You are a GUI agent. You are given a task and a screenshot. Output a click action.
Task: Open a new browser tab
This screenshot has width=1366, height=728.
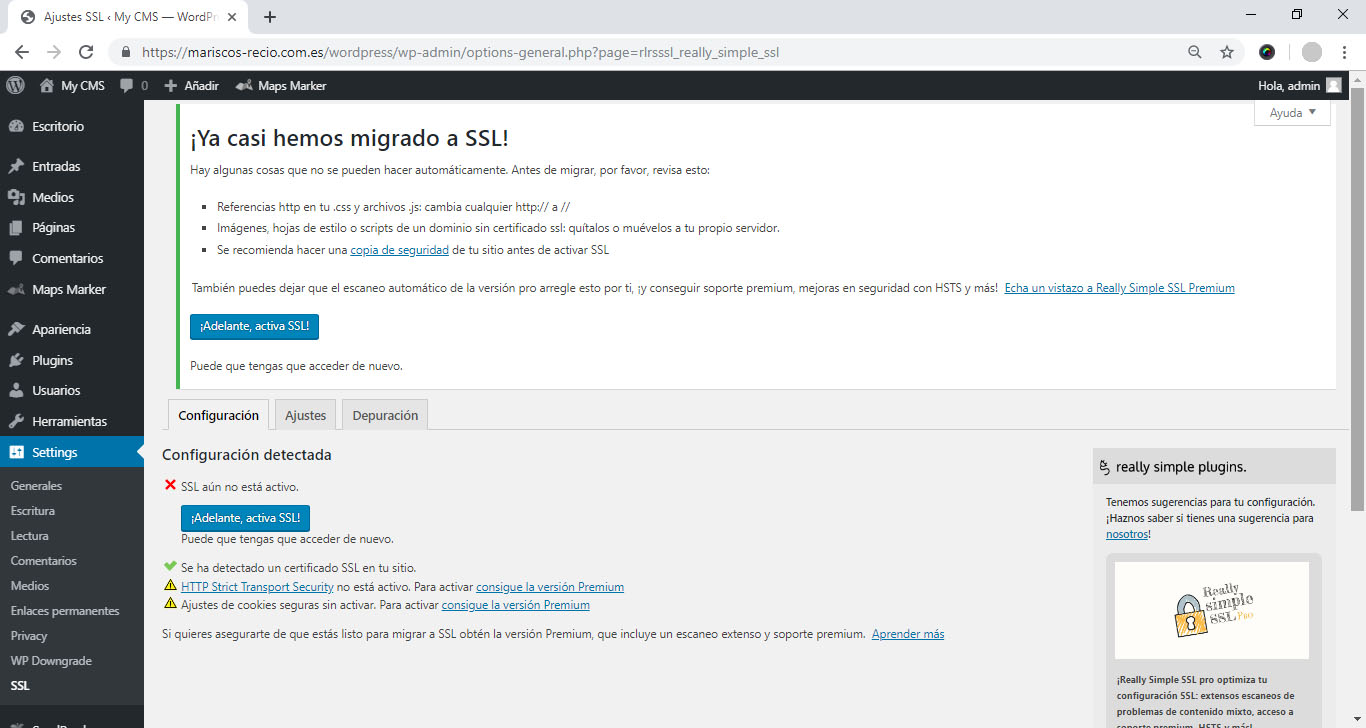pyautogui.click(x=270, y=17)
